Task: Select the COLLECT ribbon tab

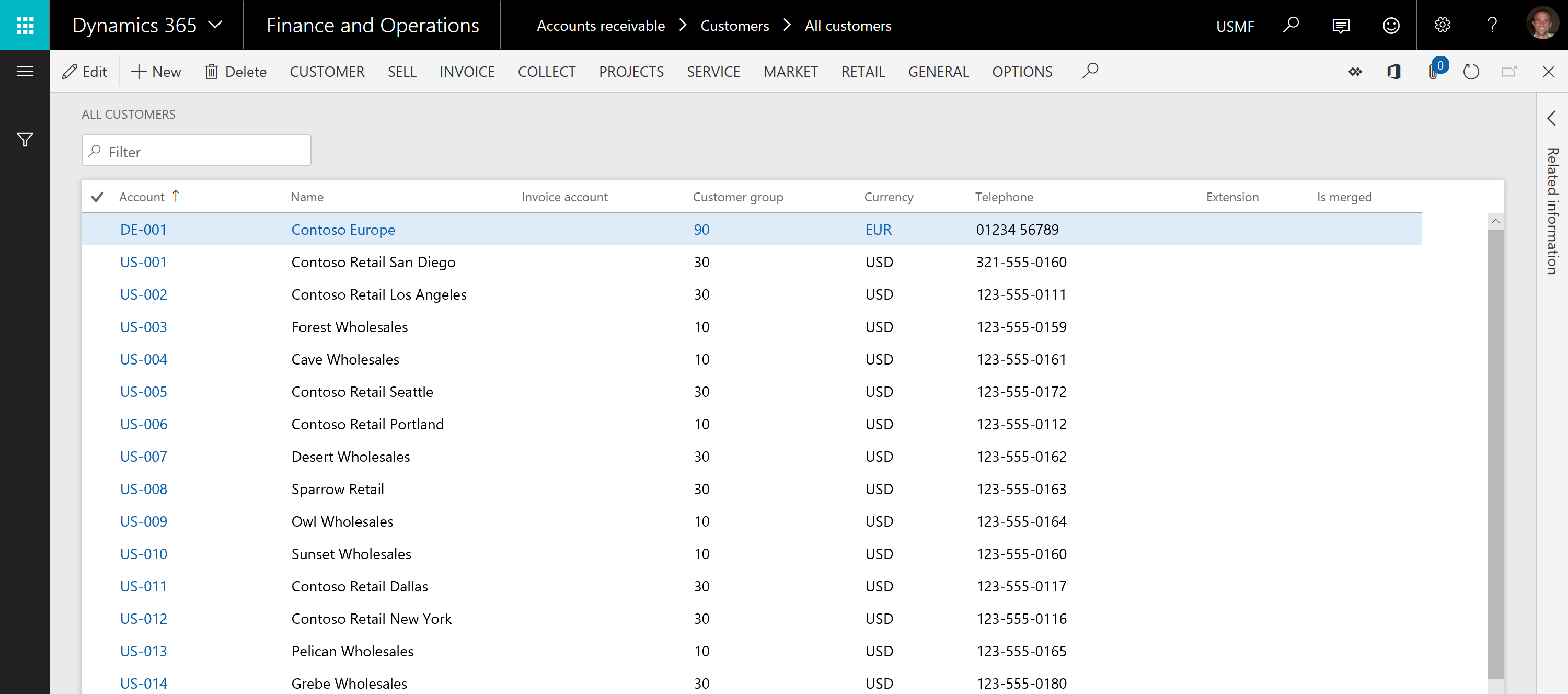Action: [x=547, y=71]
